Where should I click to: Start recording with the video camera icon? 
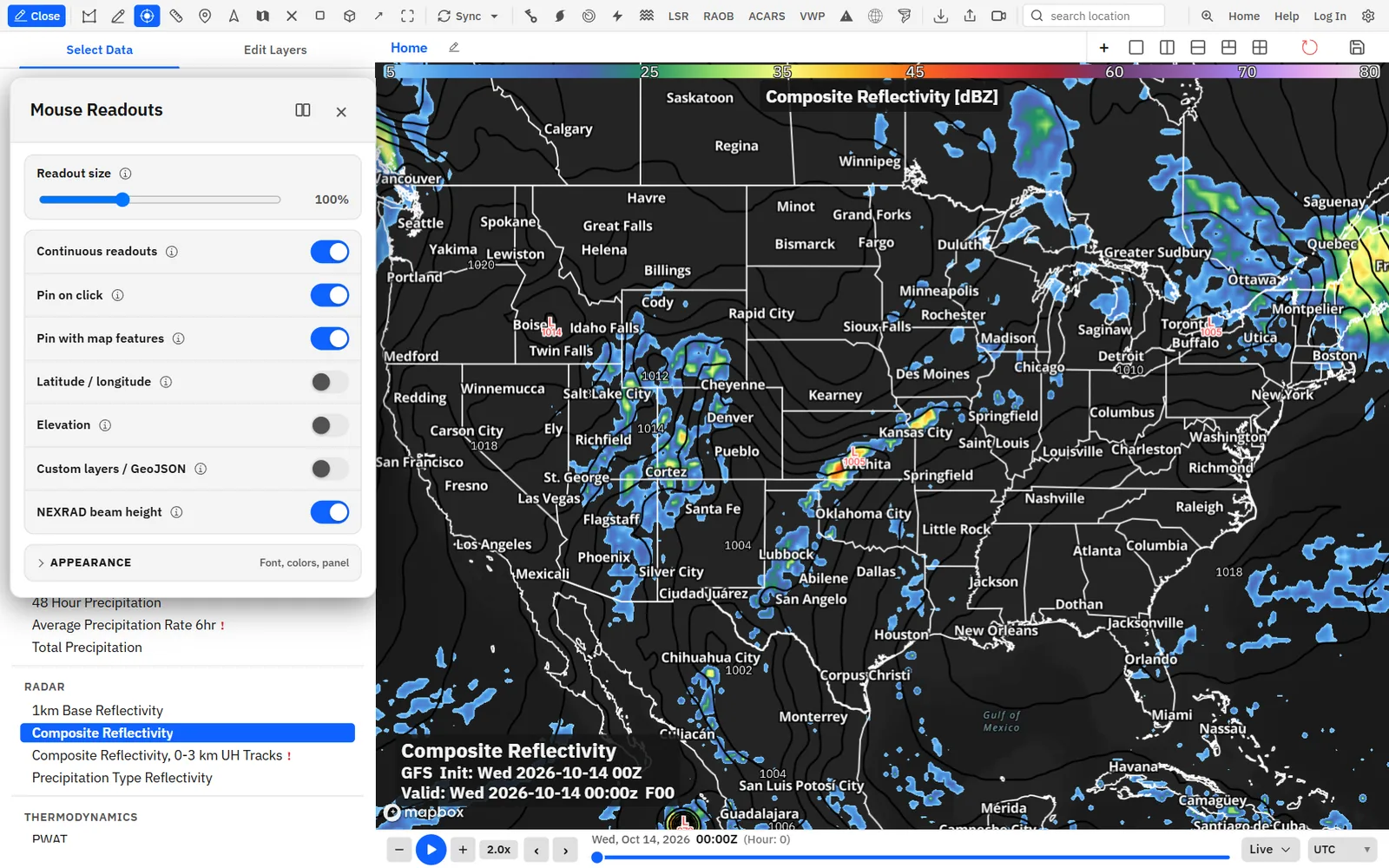(x=998, y=16)
